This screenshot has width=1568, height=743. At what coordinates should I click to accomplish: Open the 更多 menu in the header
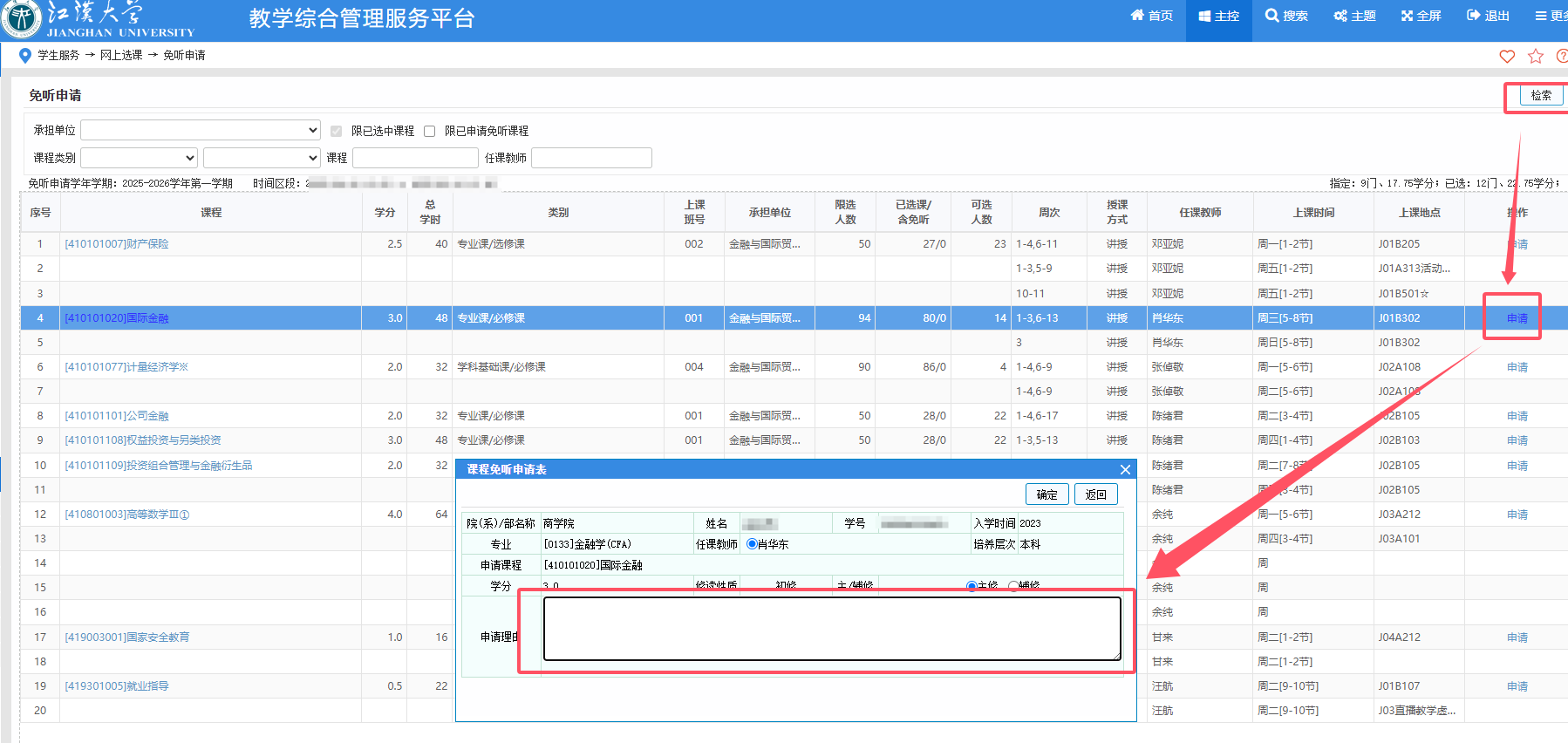click(x=1551, y=16)
